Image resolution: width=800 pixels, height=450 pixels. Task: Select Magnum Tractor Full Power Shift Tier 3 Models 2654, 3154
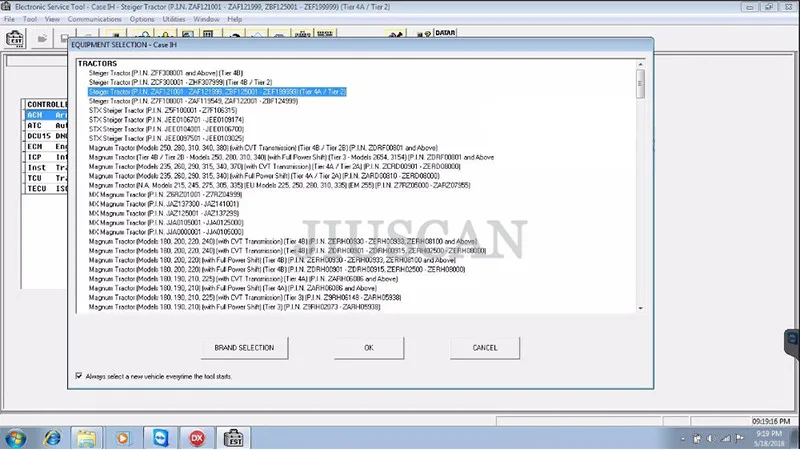click(x=291, y=157)
